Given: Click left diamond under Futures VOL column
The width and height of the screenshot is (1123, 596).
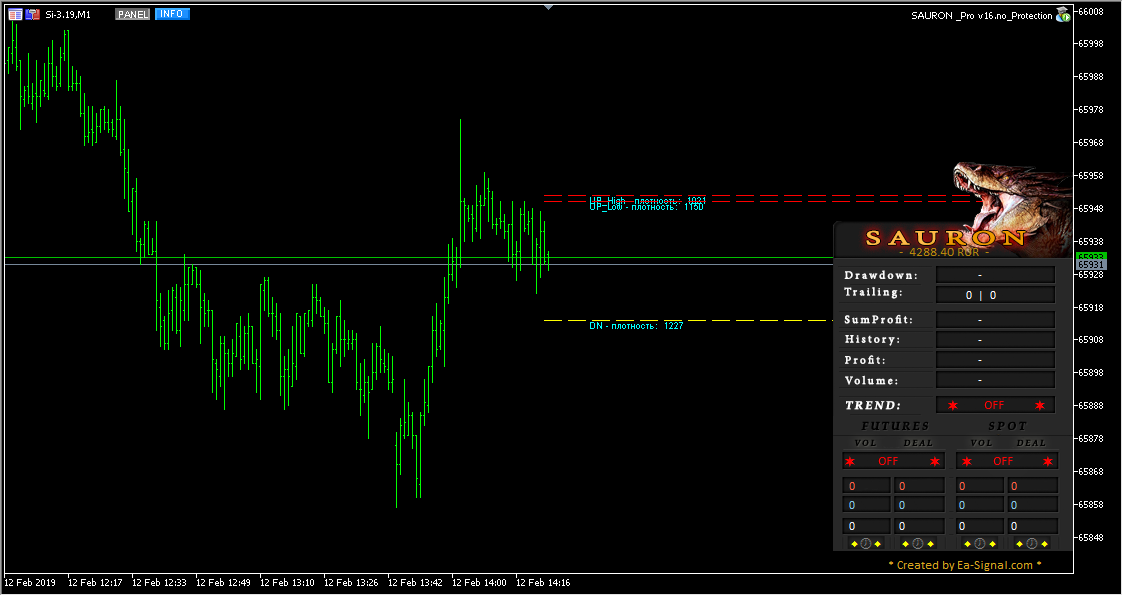Looking at the screenshot, I should click(x=854, y=544).
